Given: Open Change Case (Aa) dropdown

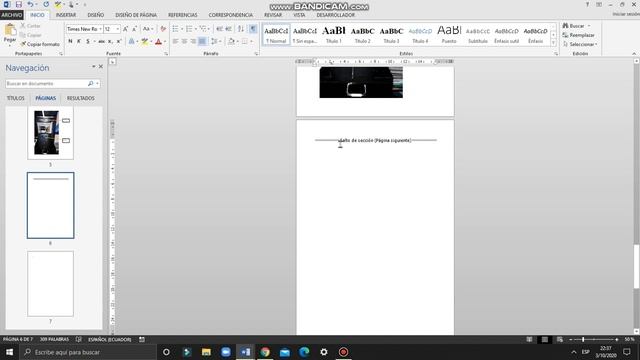Looking at the screenshot, I should click(148, 29).
